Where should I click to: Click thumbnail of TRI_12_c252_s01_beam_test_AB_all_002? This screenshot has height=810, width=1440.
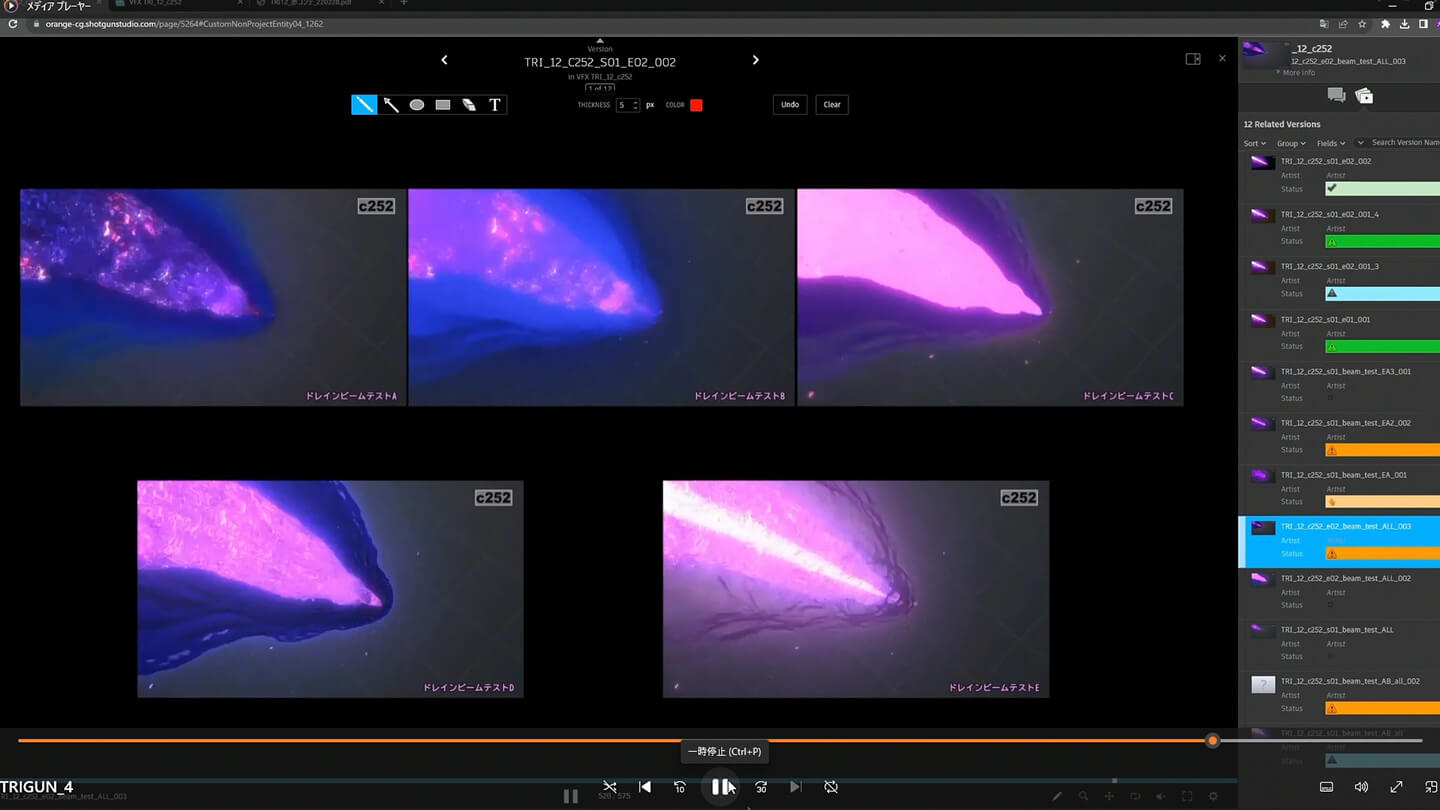(x=1263, y=686)
